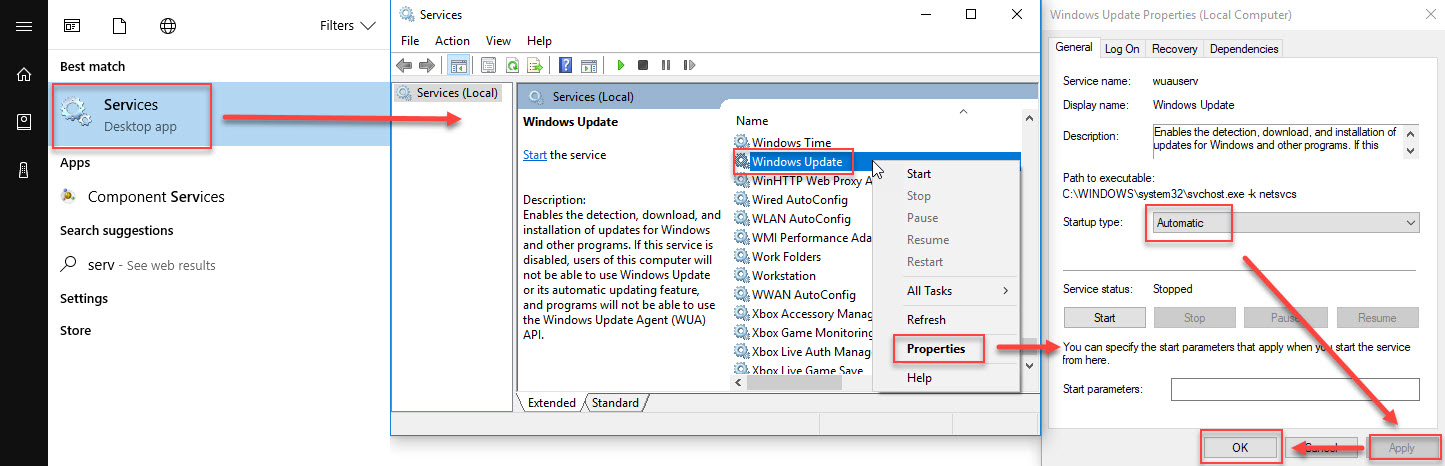The width and height of the screenshot is (1445, 466).
Task: Expand the All Tasks submenu arrow
Action: [1005, 291]
